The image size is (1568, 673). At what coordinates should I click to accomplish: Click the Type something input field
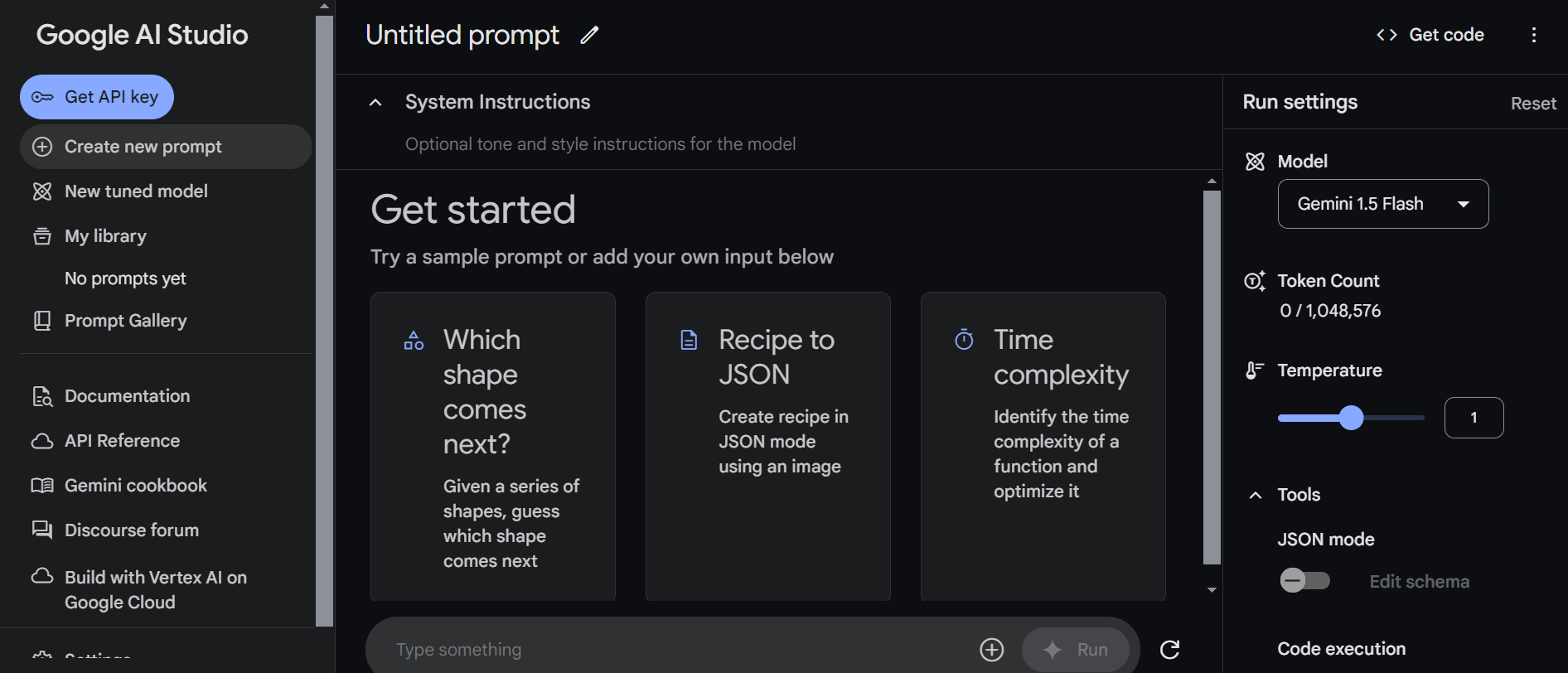663,650
